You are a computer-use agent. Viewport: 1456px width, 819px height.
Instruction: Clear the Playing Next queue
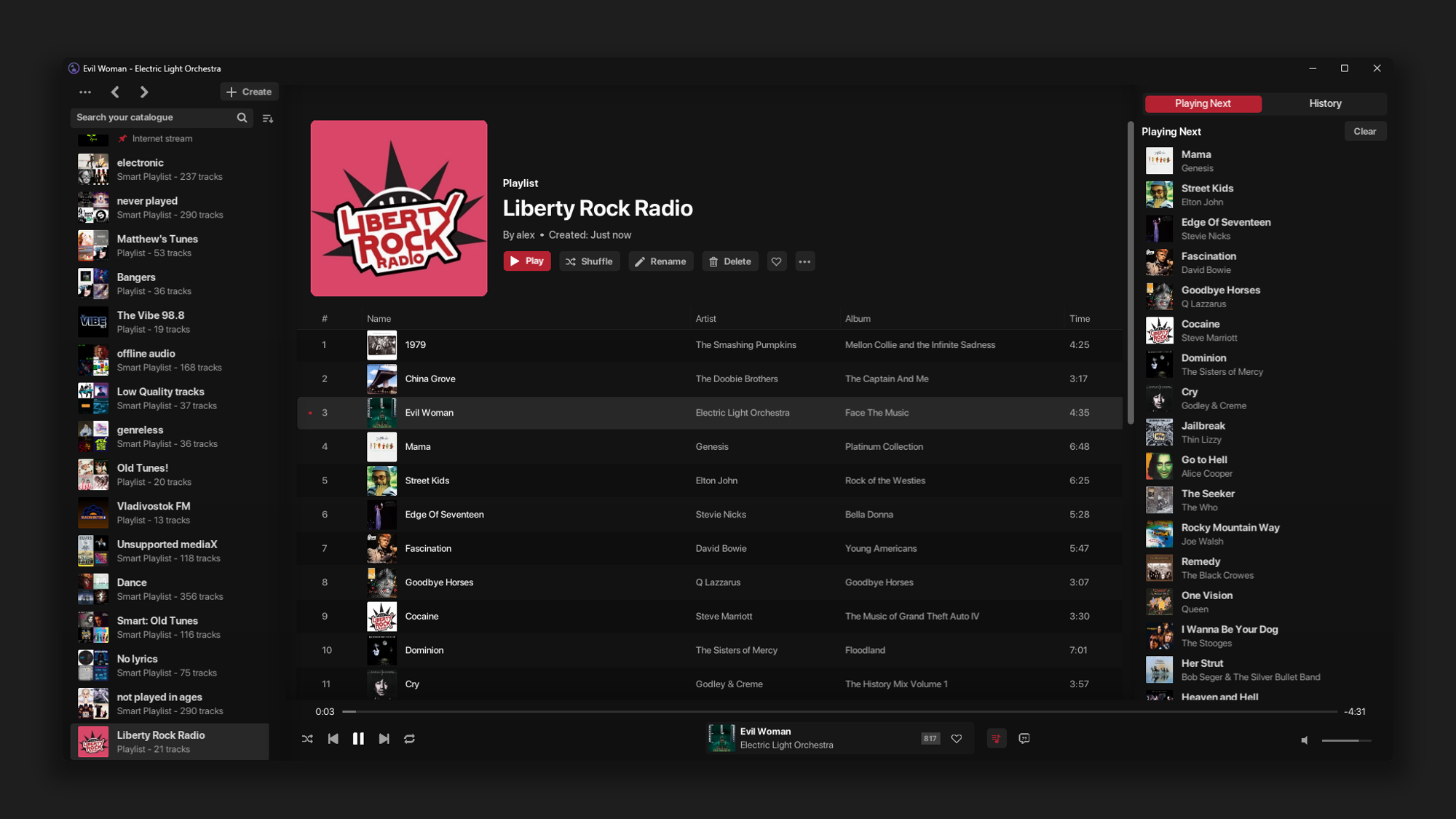[1364, 131]
